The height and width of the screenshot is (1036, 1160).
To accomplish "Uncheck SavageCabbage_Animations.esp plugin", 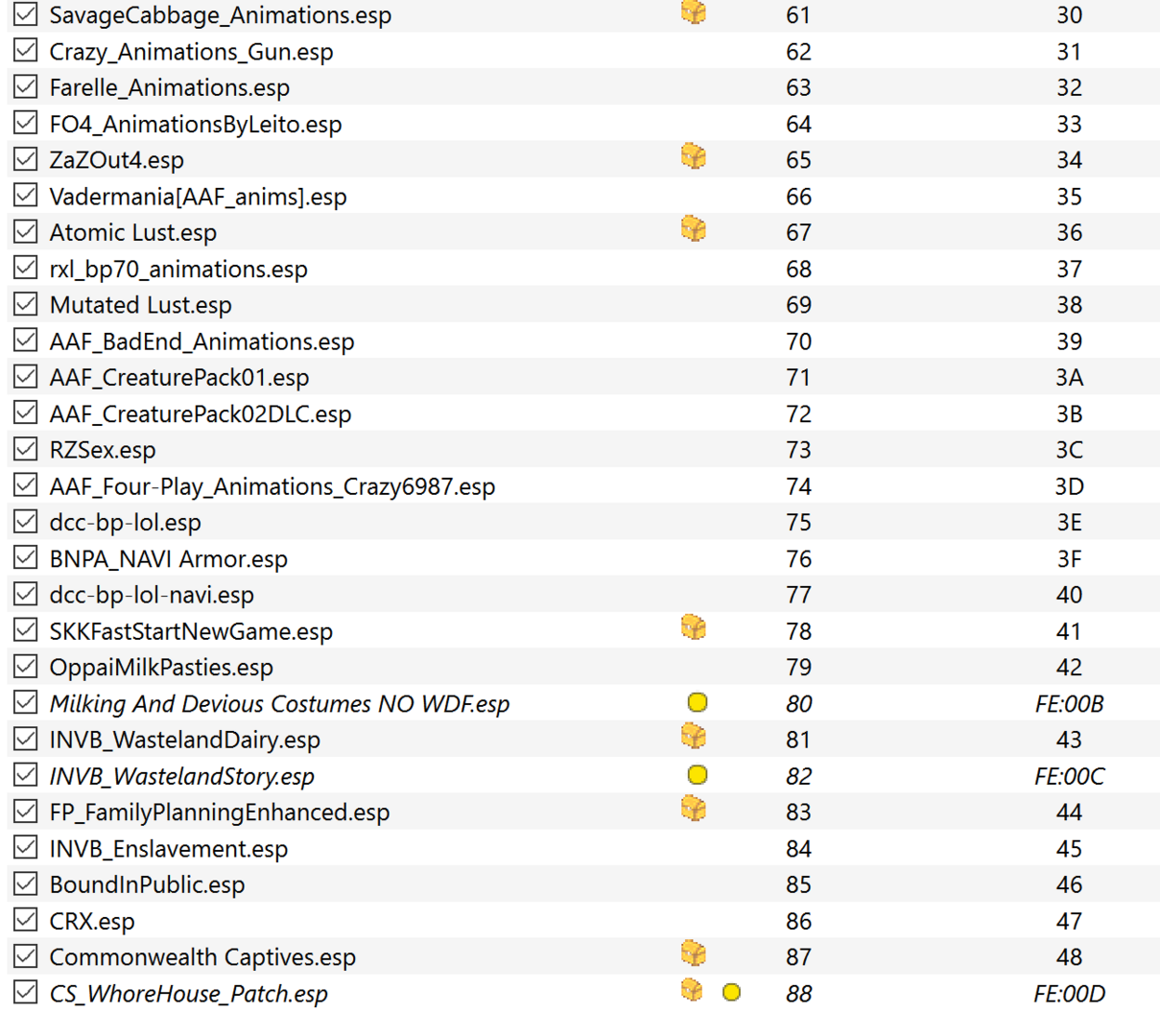I will pyautogui.click(x=26, y=14).
